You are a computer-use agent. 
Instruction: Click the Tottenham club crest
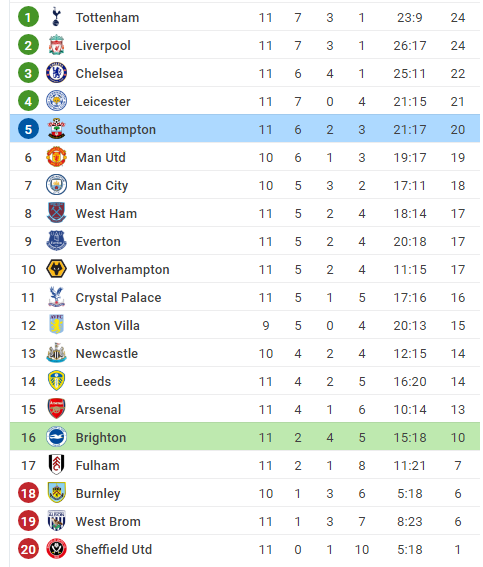[x=56, y=17]
